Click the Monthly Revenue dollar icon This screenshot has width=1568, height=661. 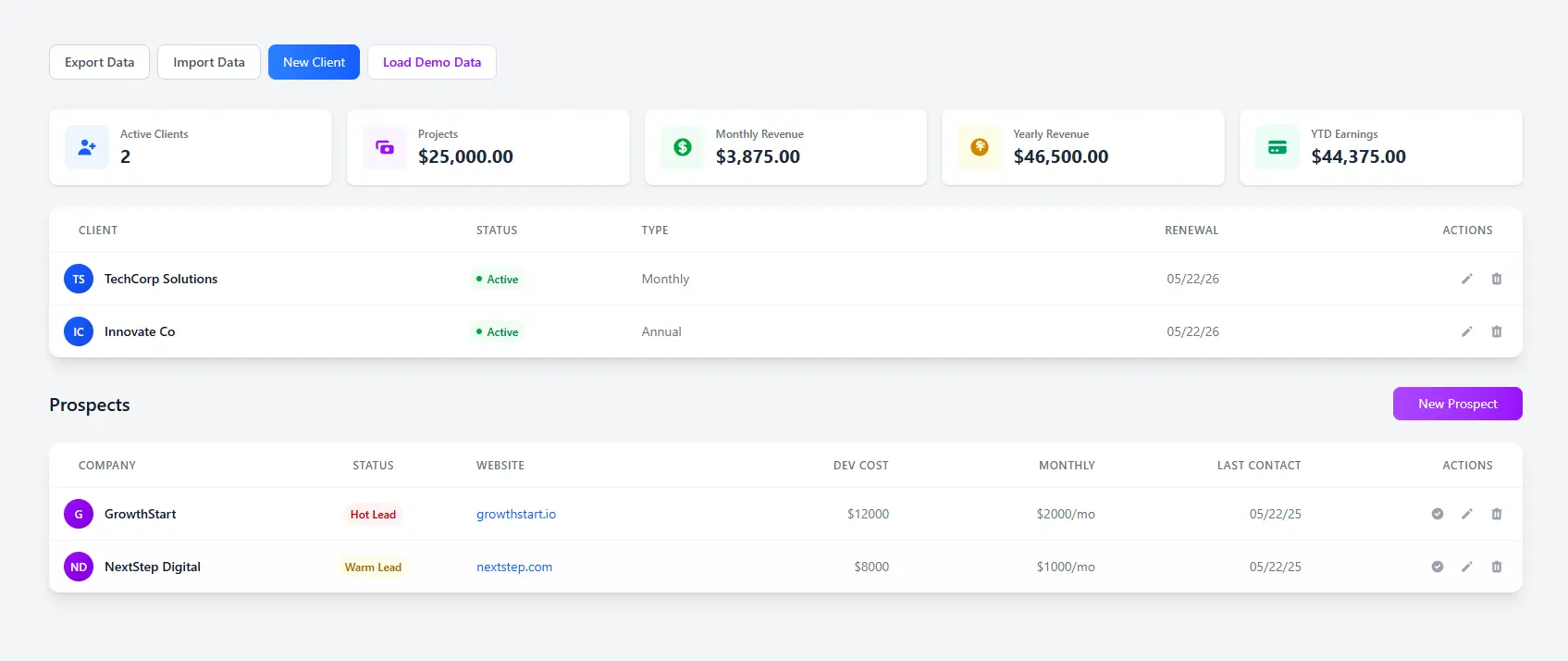click(683, 147)
